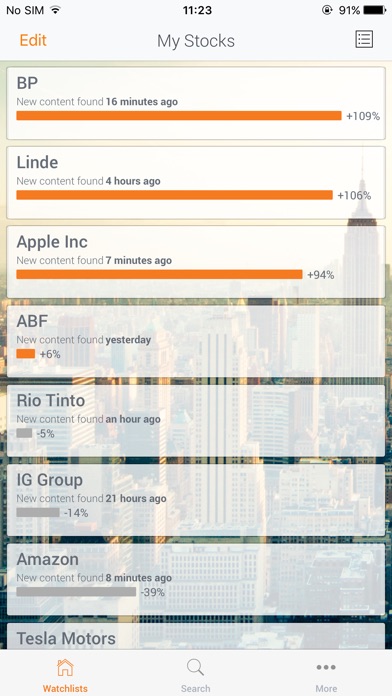Open the ABF stock entry

point(196,341)
